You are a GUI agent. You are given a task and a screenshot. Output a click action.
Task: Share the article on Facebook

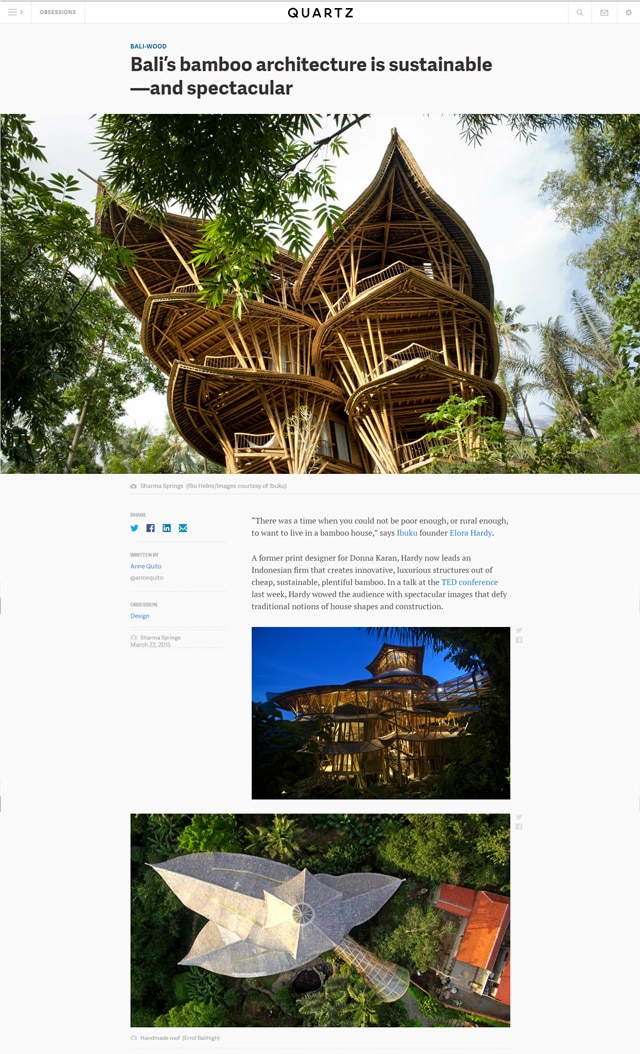[151, 528]
